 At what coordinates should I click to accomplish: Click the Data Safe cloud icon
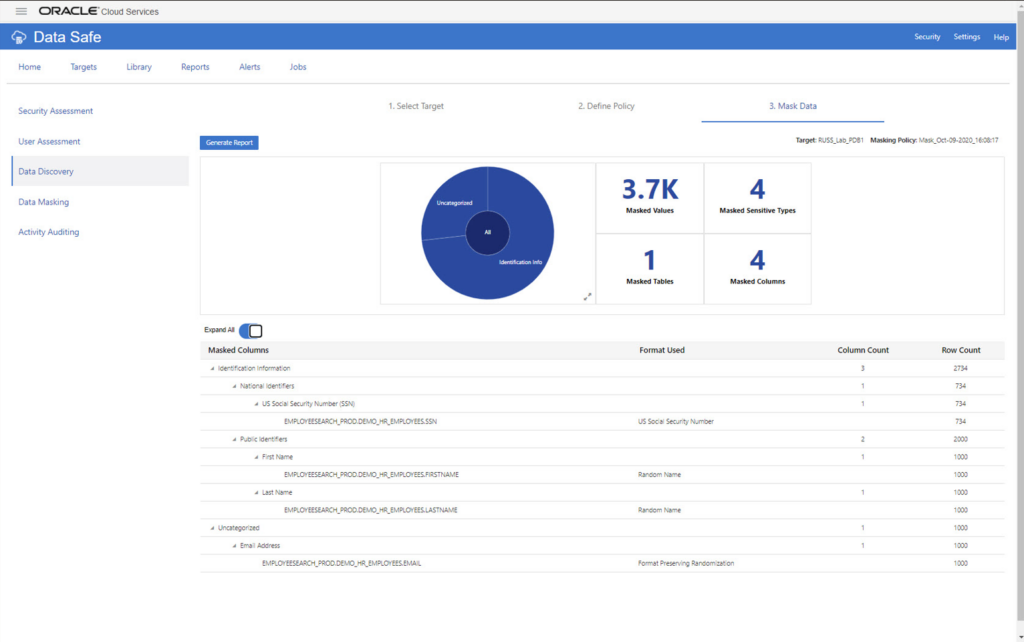(18, 36)
